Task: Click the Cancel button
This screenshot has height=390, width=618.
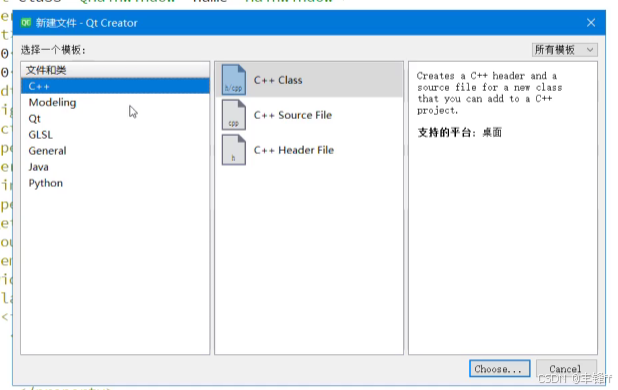Action: tap(566, 369)
